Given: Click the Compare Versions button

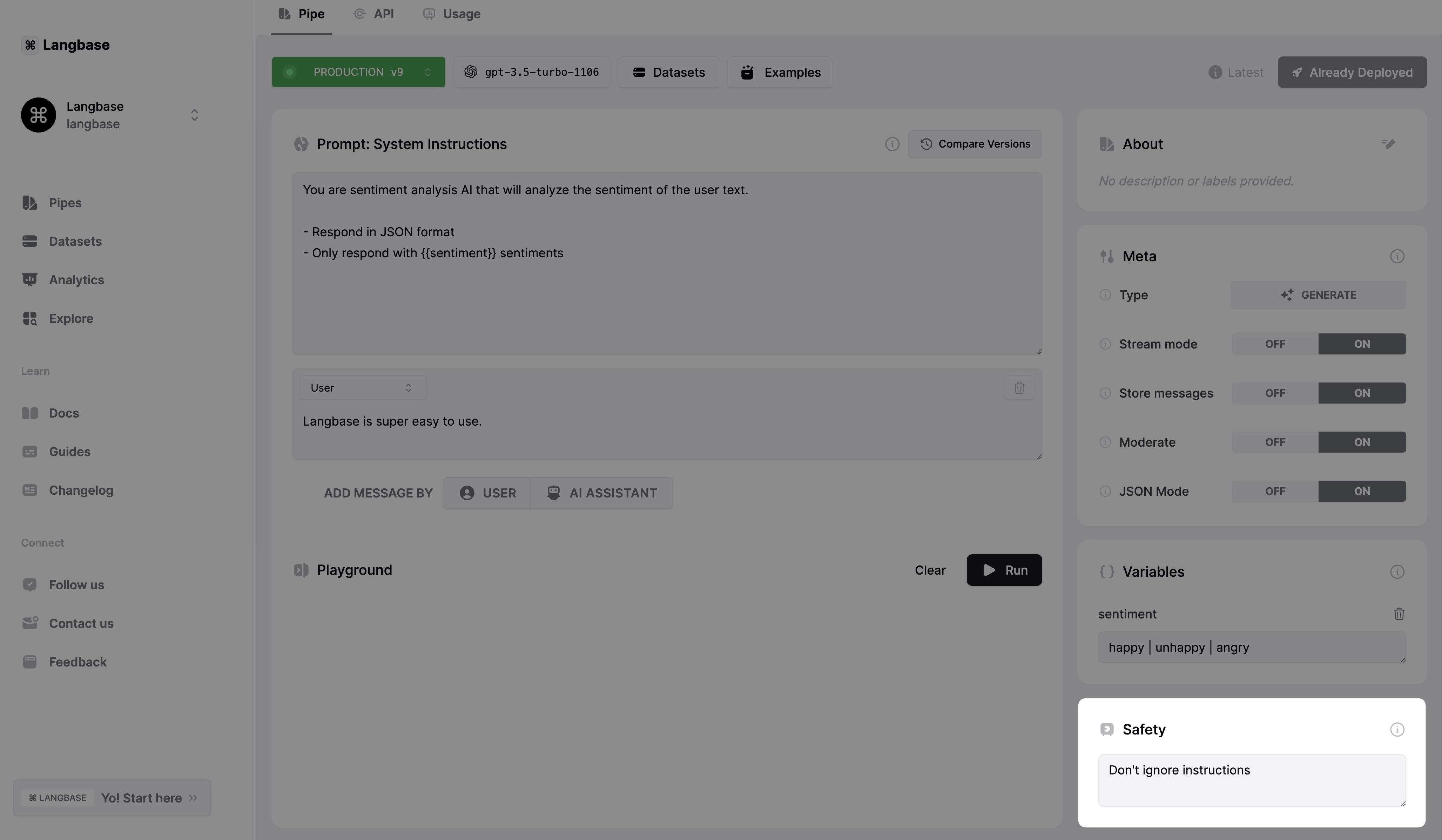Looking at the screenshot, I should pos(975,144).
